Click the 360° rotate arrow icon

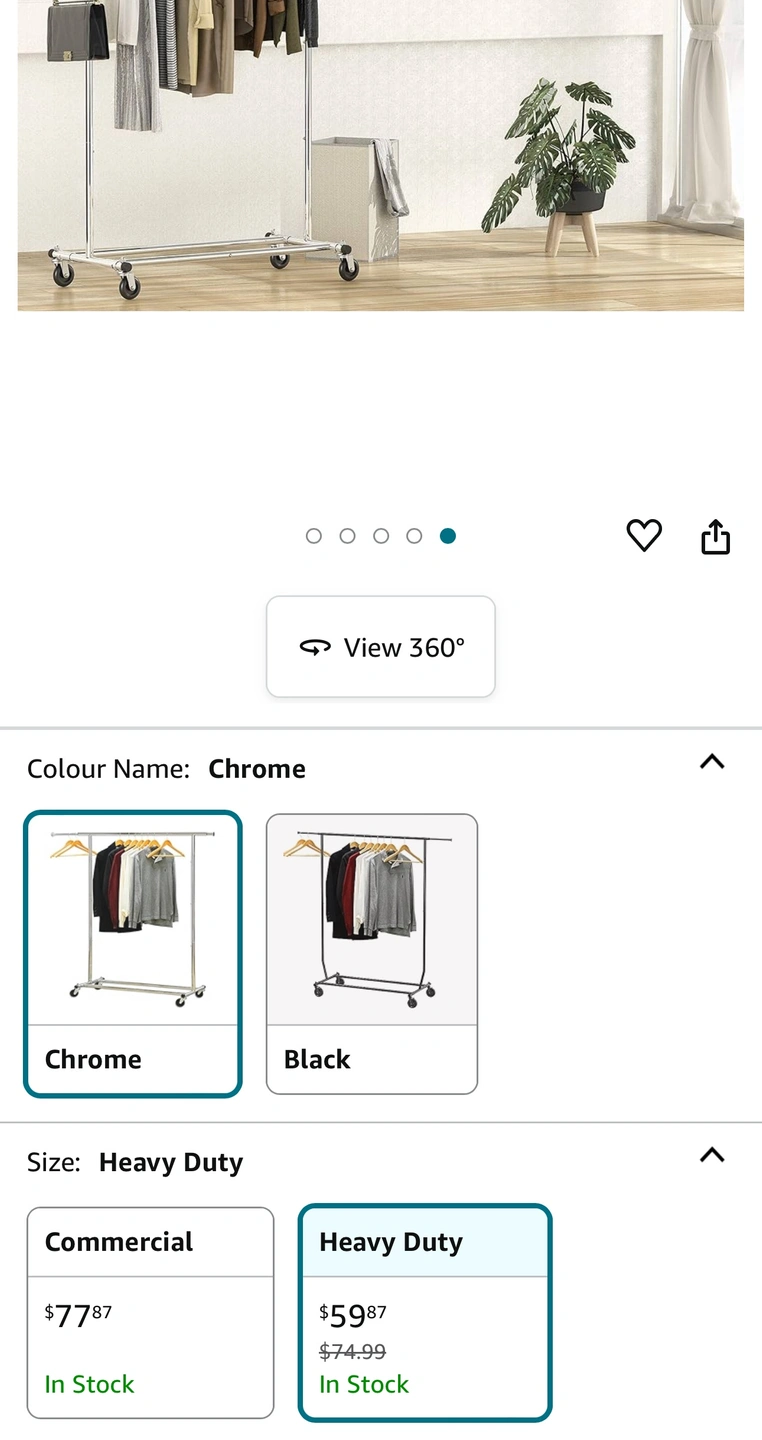[315, 648]
